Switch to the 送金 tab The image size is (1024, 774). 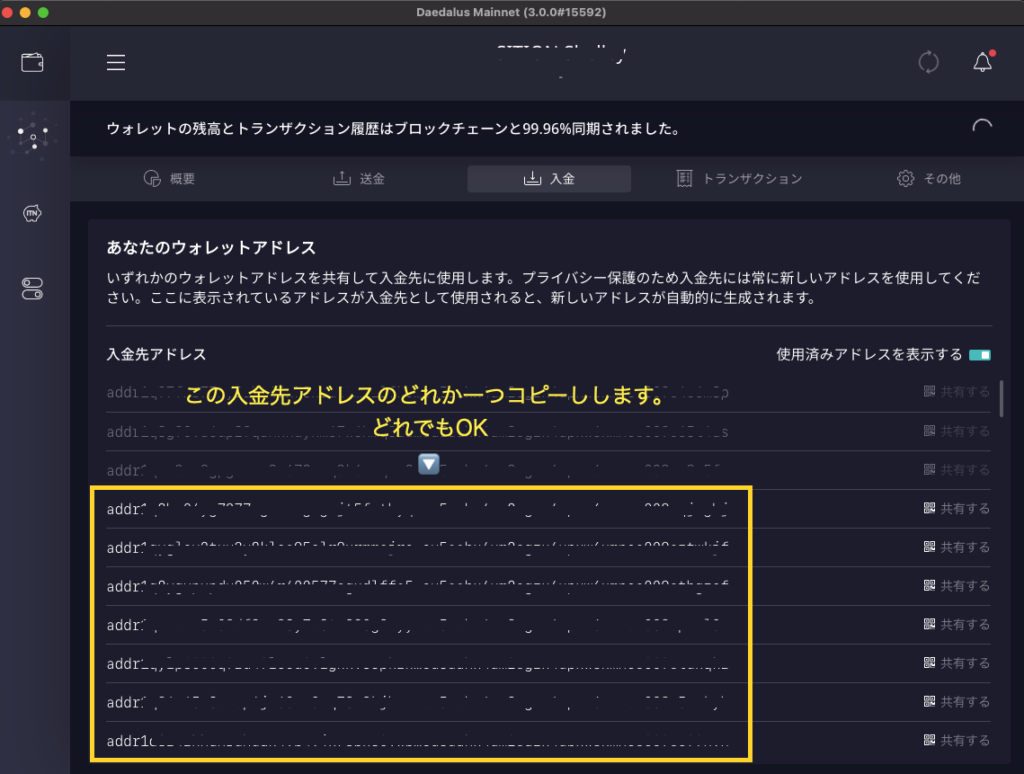click(359, 179)
